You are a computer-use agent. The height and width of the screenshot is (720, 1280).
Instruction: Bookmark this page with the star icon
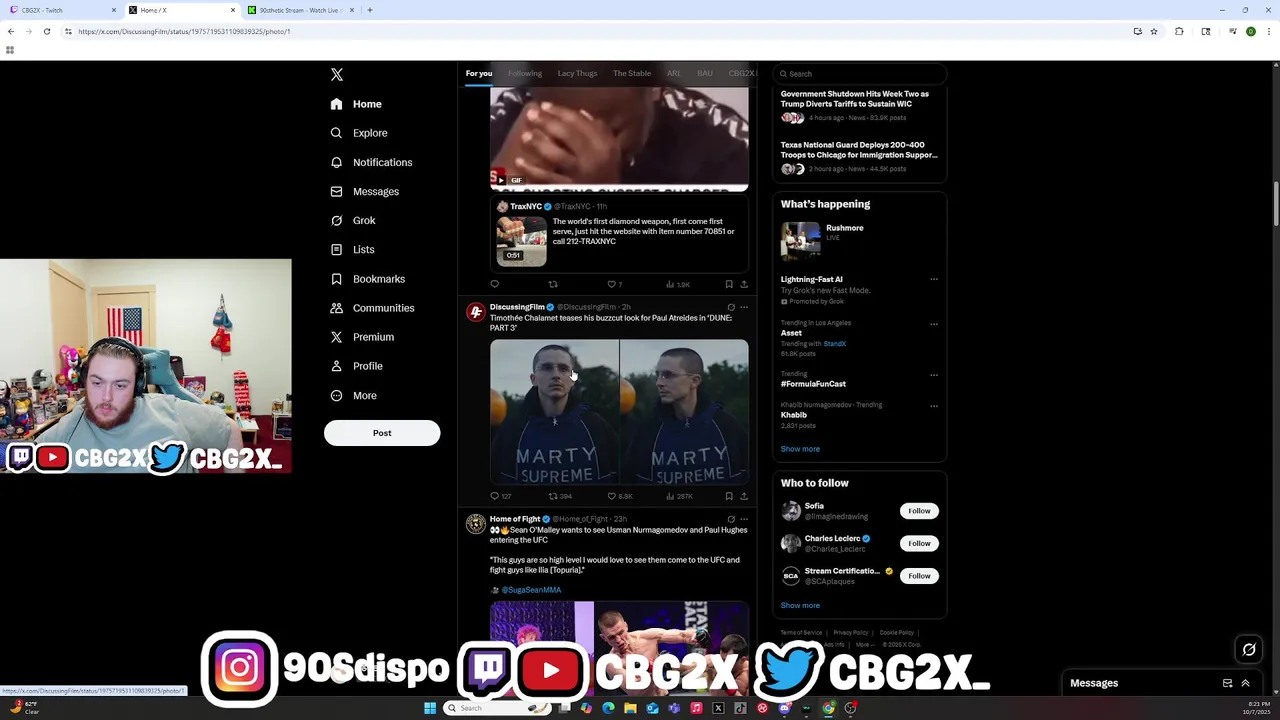pyautogui.click(x=1154, y=31)
